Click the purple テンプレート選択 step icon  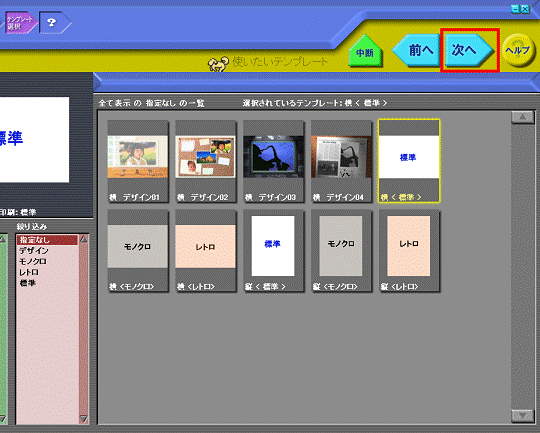point(20,22)
